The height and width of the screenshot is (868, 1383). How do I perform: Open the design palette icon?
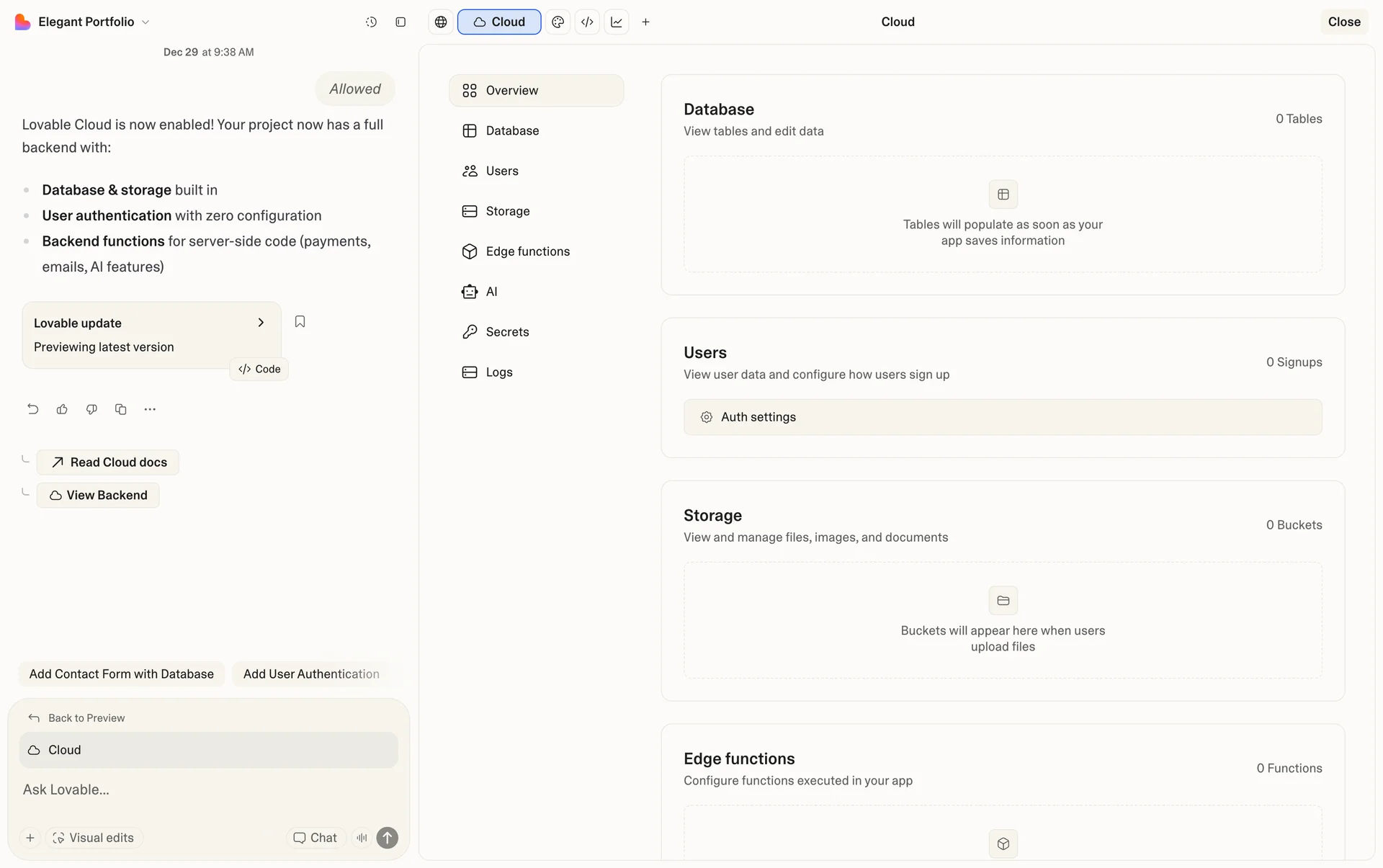coord(558,22)
